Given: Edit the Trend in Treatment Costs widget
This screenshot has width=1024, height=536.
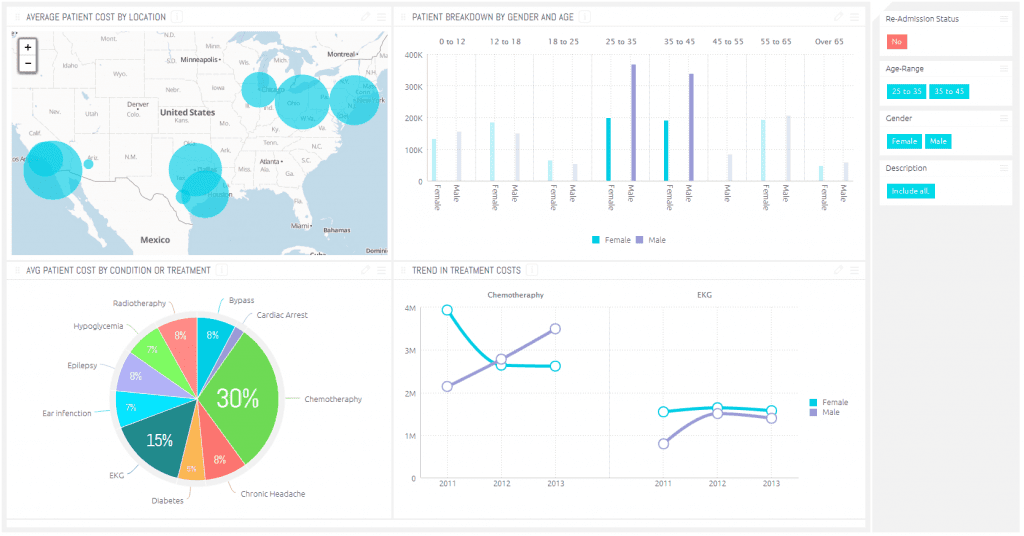Looking at the screenshot, I should [839, 270].
